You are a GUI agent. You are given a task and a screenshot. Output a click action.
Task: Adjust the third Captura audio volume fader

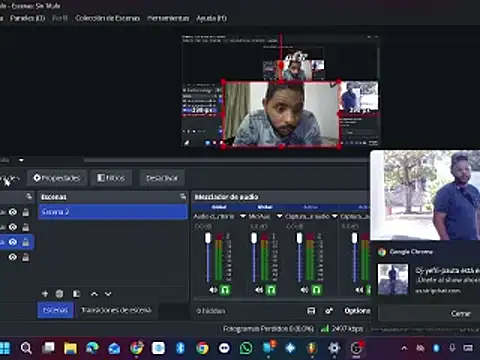(299, 238)
